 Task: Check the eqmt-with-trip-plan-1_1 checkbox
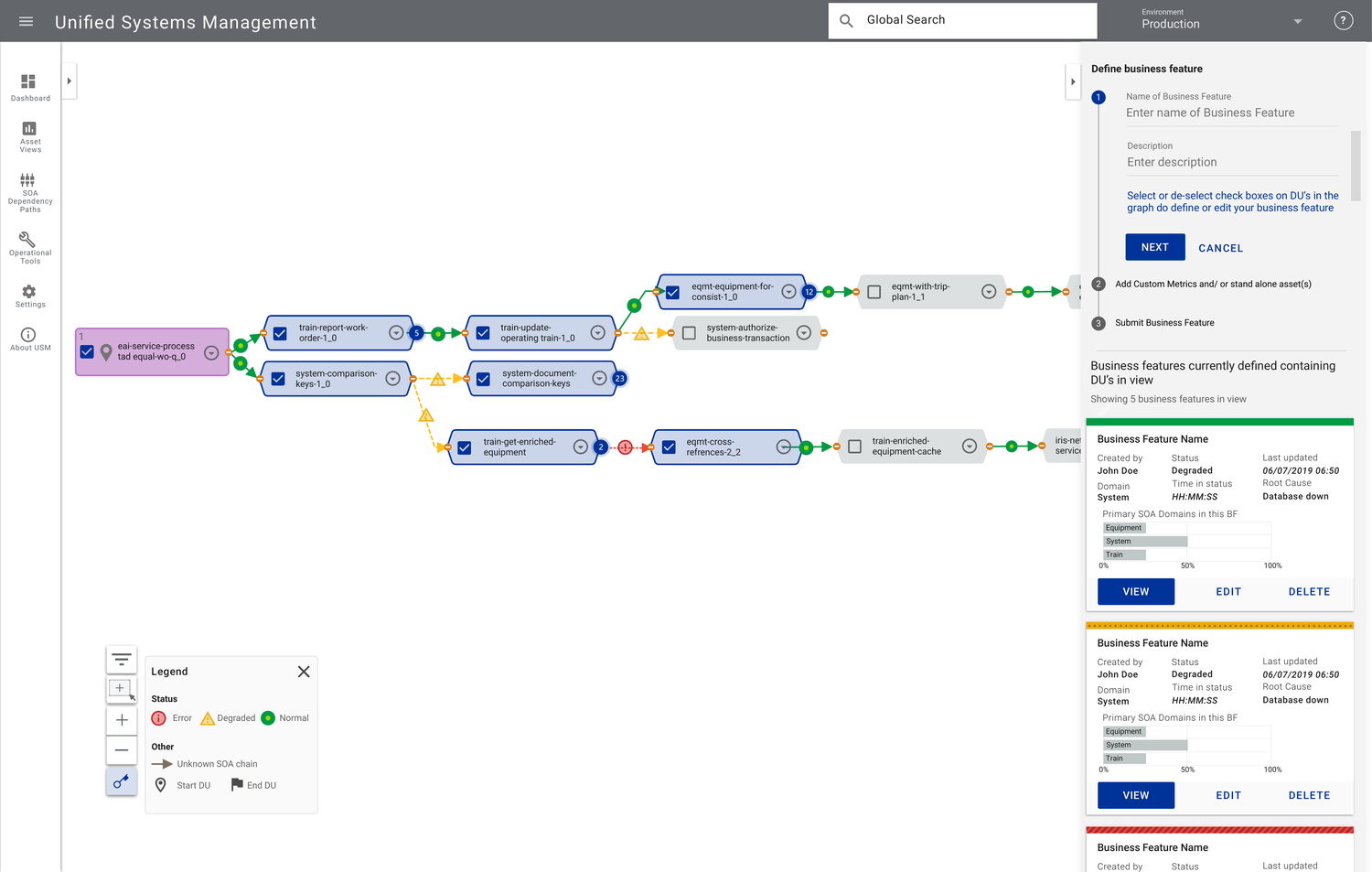click(874, 292)
